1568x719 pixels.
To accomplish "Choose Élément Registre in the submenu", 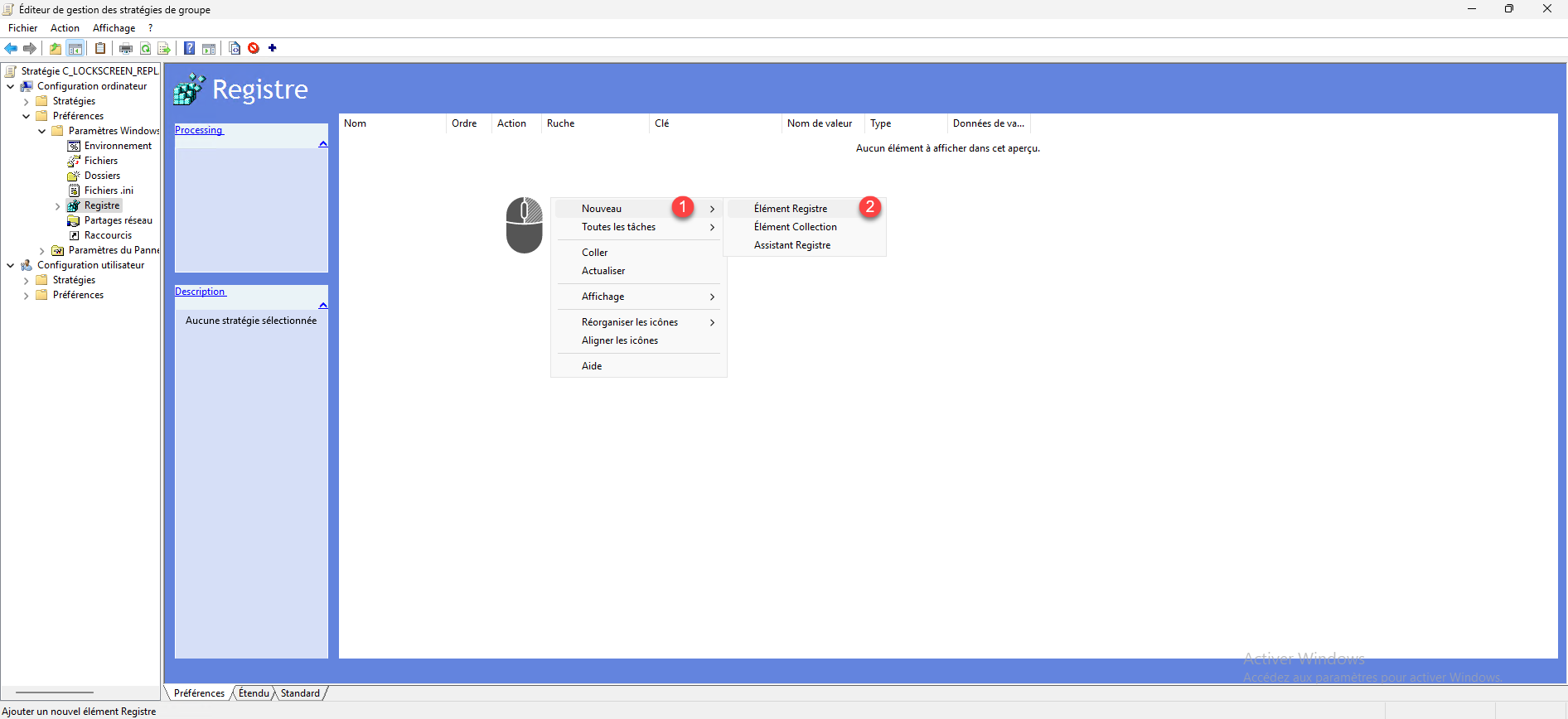I will (x=790, y=209).
